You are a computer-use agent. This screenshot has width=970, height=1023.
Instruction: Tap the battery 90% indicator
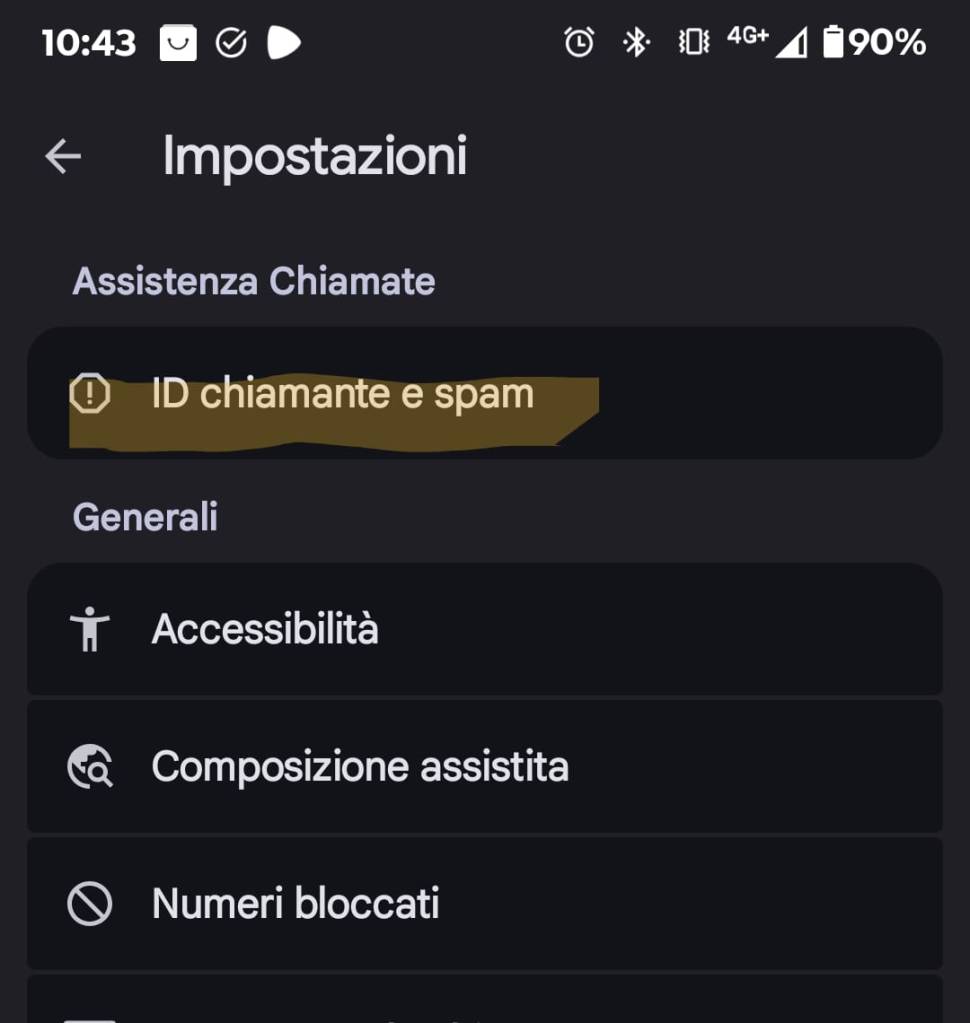click(x=874, y=42)
